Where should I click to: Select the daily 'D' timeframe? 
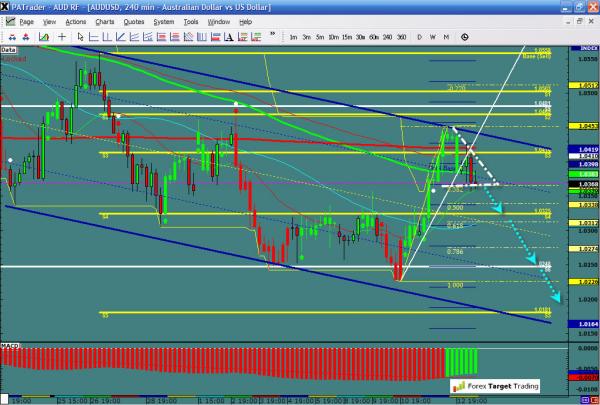click(x=420, y=37)
